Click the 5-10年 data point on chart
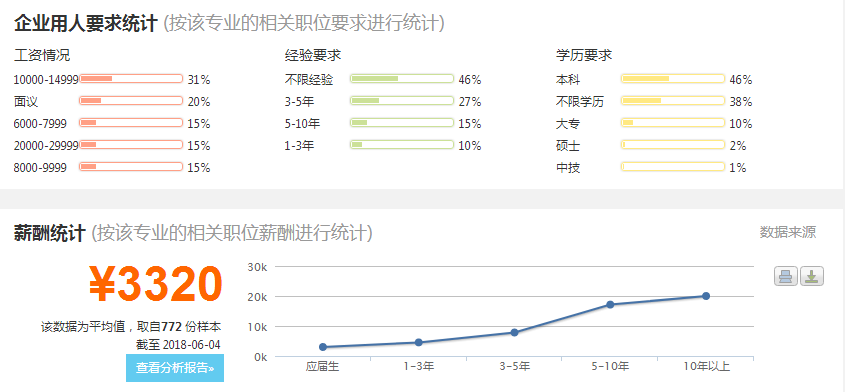Screen dimensions: 845x392 pos(610,304)
